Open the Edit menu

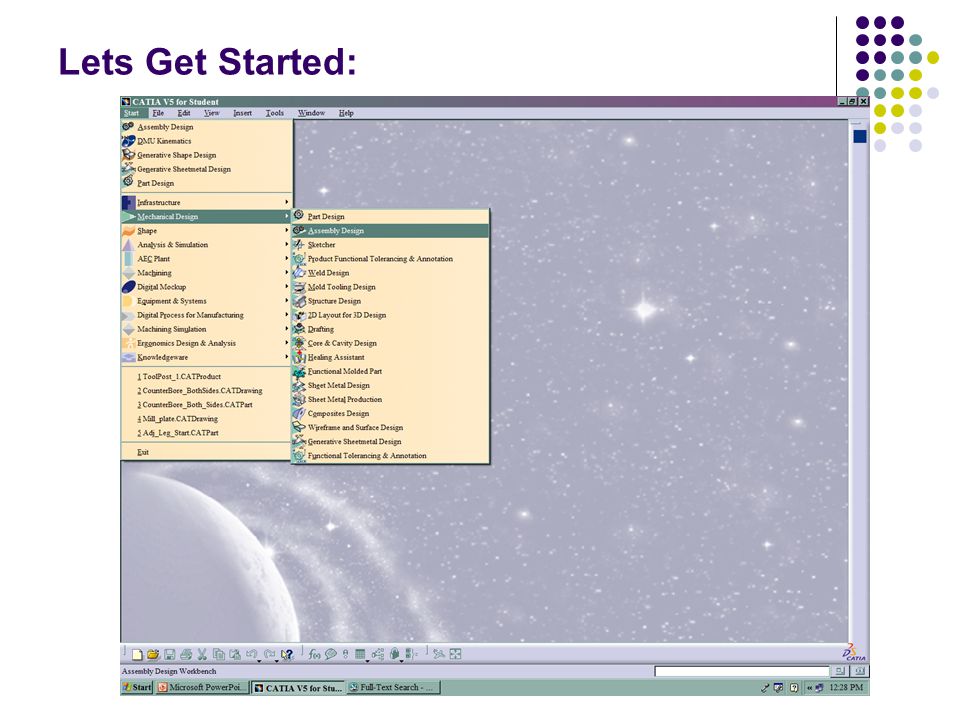184,113
